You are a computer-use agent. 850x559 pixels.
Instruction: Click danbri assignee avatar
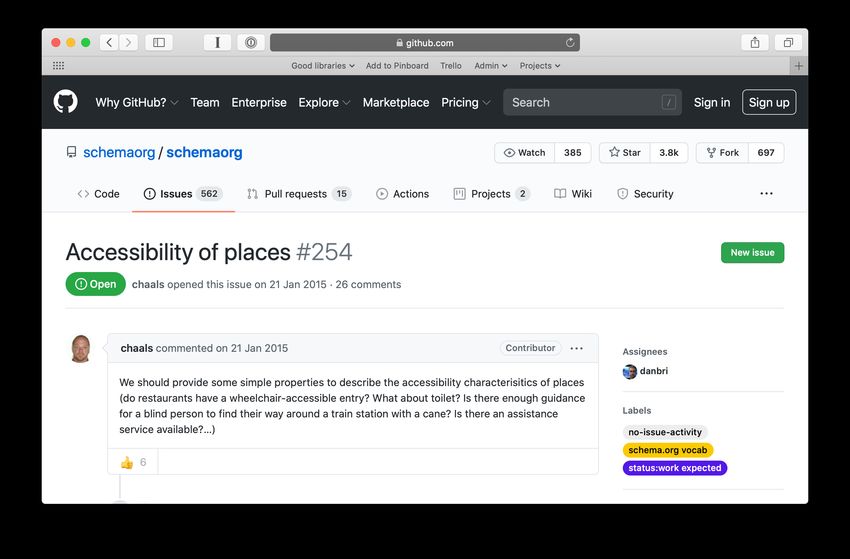pyautogui.click(x=629, y=371)
